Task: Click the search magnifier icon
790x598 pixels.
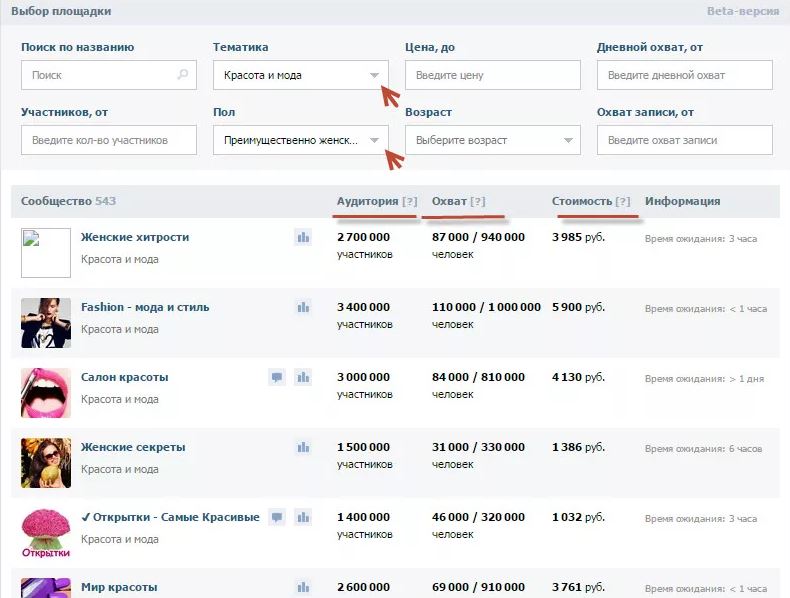Action: [182, 75]
